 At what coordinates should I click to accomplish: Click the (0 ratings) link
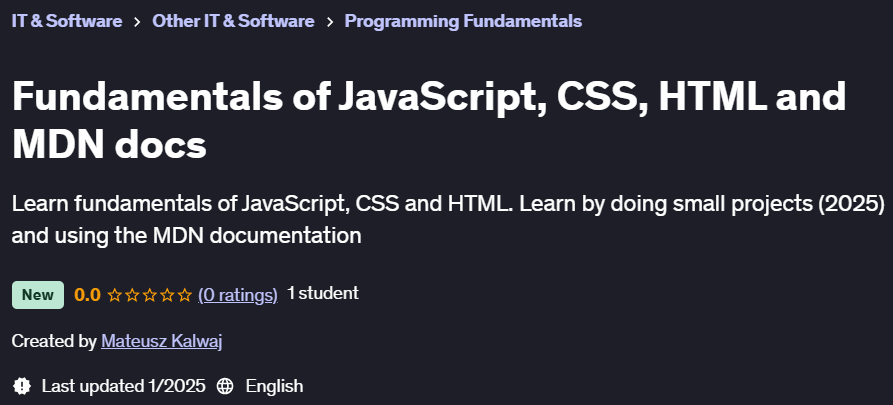coord(237,294)
